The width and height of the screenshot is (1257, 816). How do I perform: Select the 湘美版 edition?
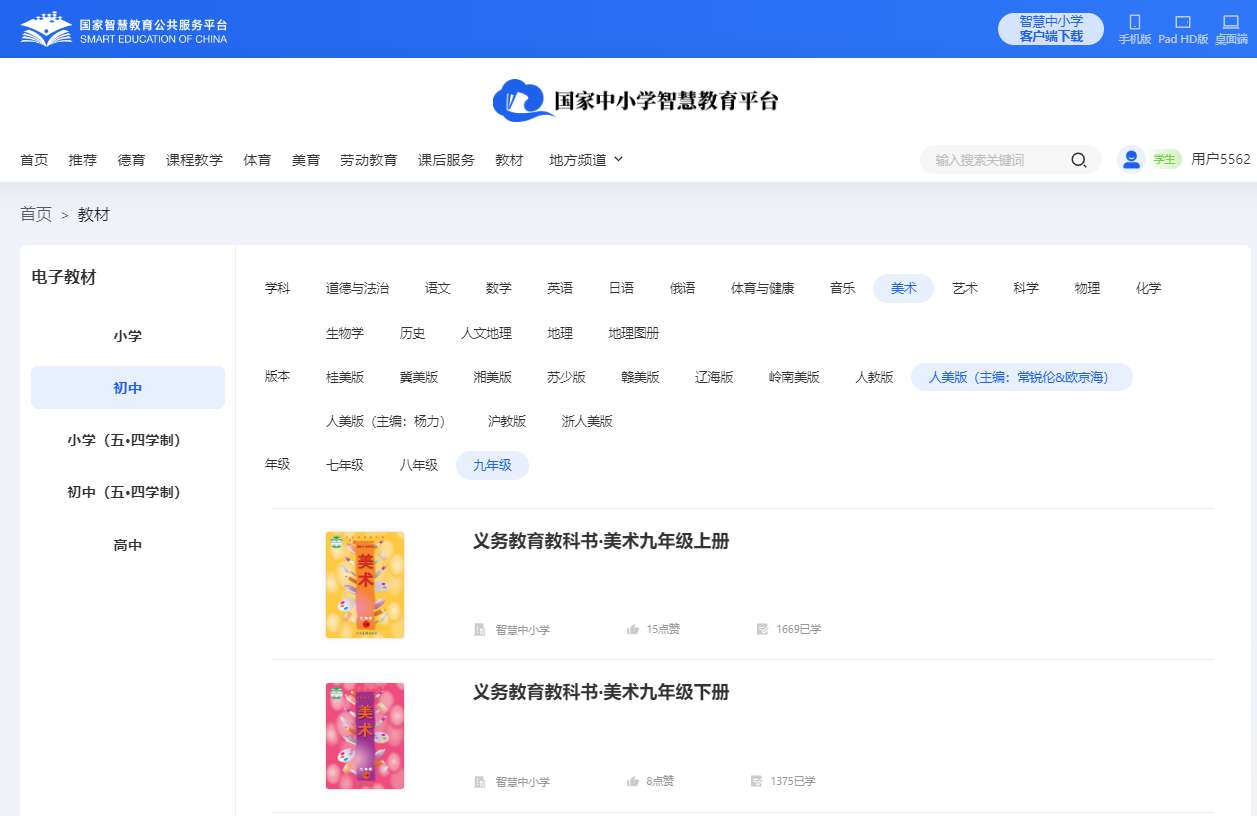(493, 377)
